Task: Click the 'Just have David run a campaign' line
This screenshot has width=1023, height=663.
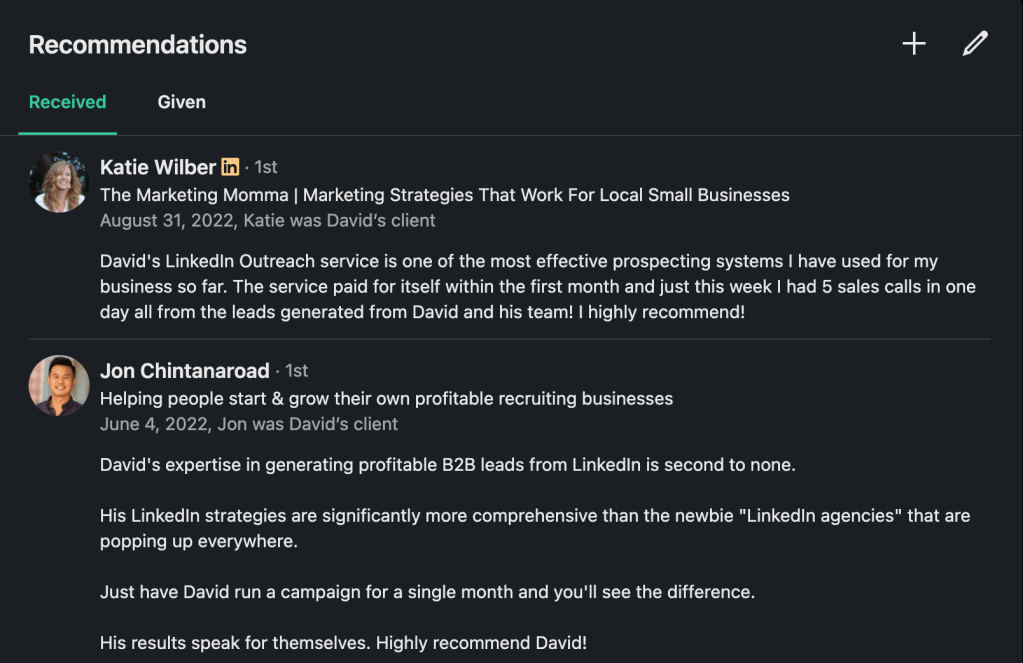Action: click(x=427, y=592)
